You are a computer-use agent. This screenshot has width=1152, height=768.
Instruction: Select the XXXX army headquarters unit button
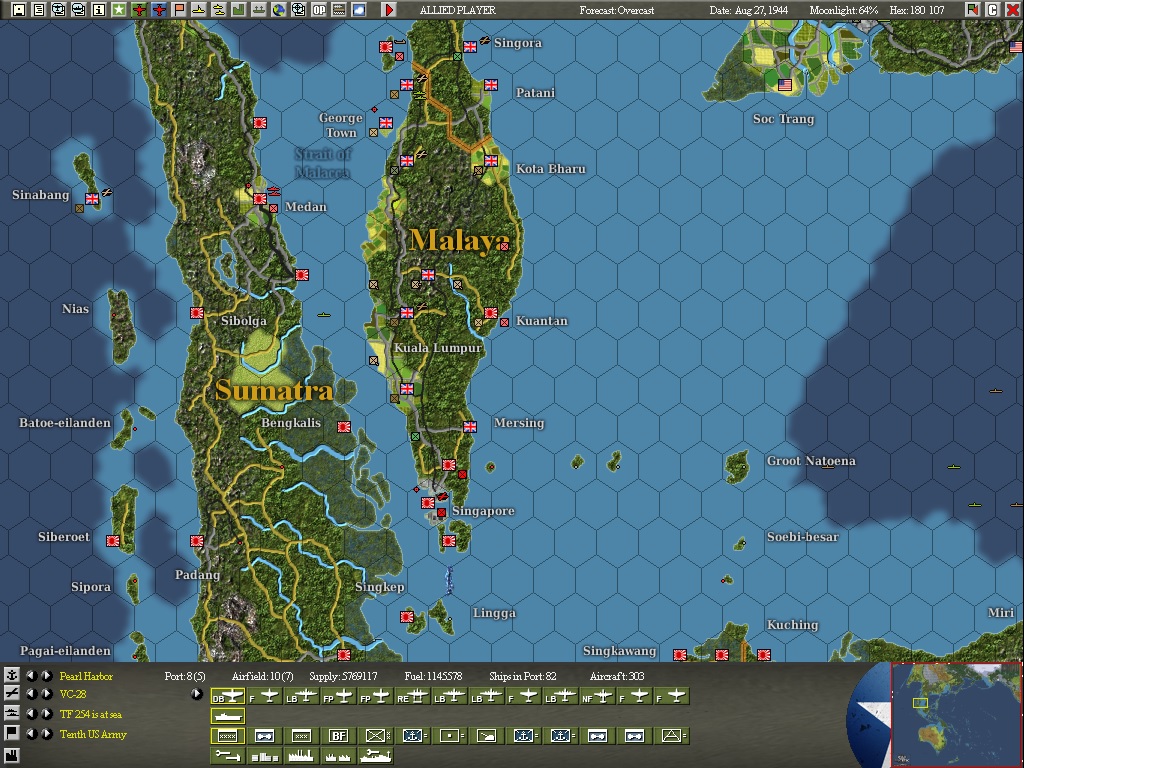228,736
